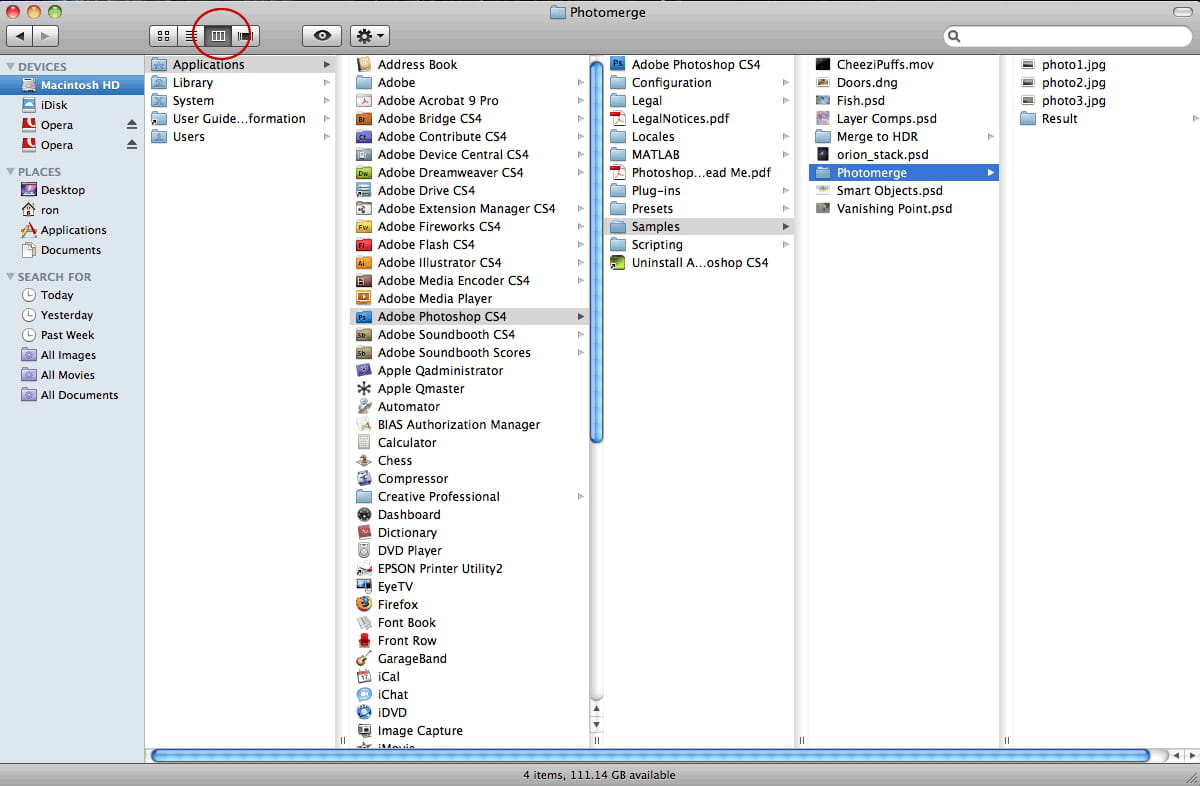Collapse the SEARCH FOR sidebar section
Image resolution: width=1200 pixels, height=786 pixels.
click(x=10, y=277)
